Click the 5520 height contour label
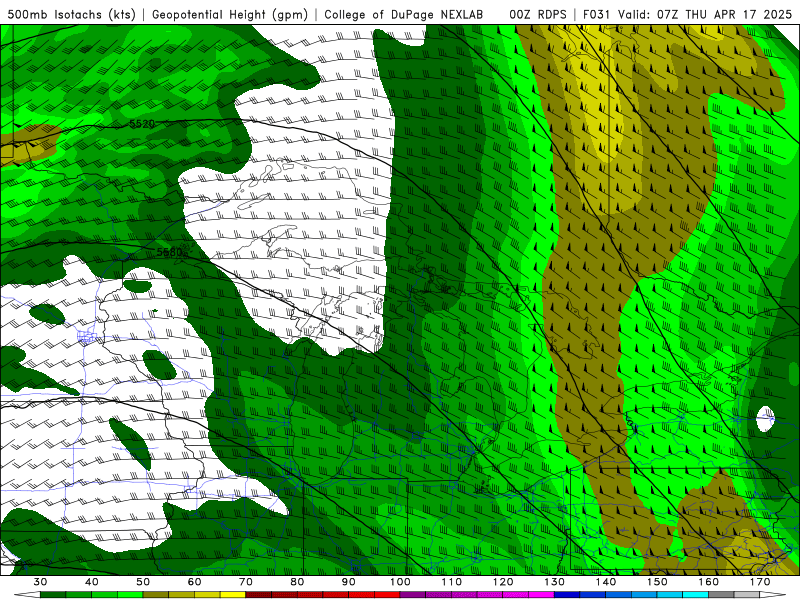This screenshot has height=600, width=800. pyautogui.click(x=142, y=123)
